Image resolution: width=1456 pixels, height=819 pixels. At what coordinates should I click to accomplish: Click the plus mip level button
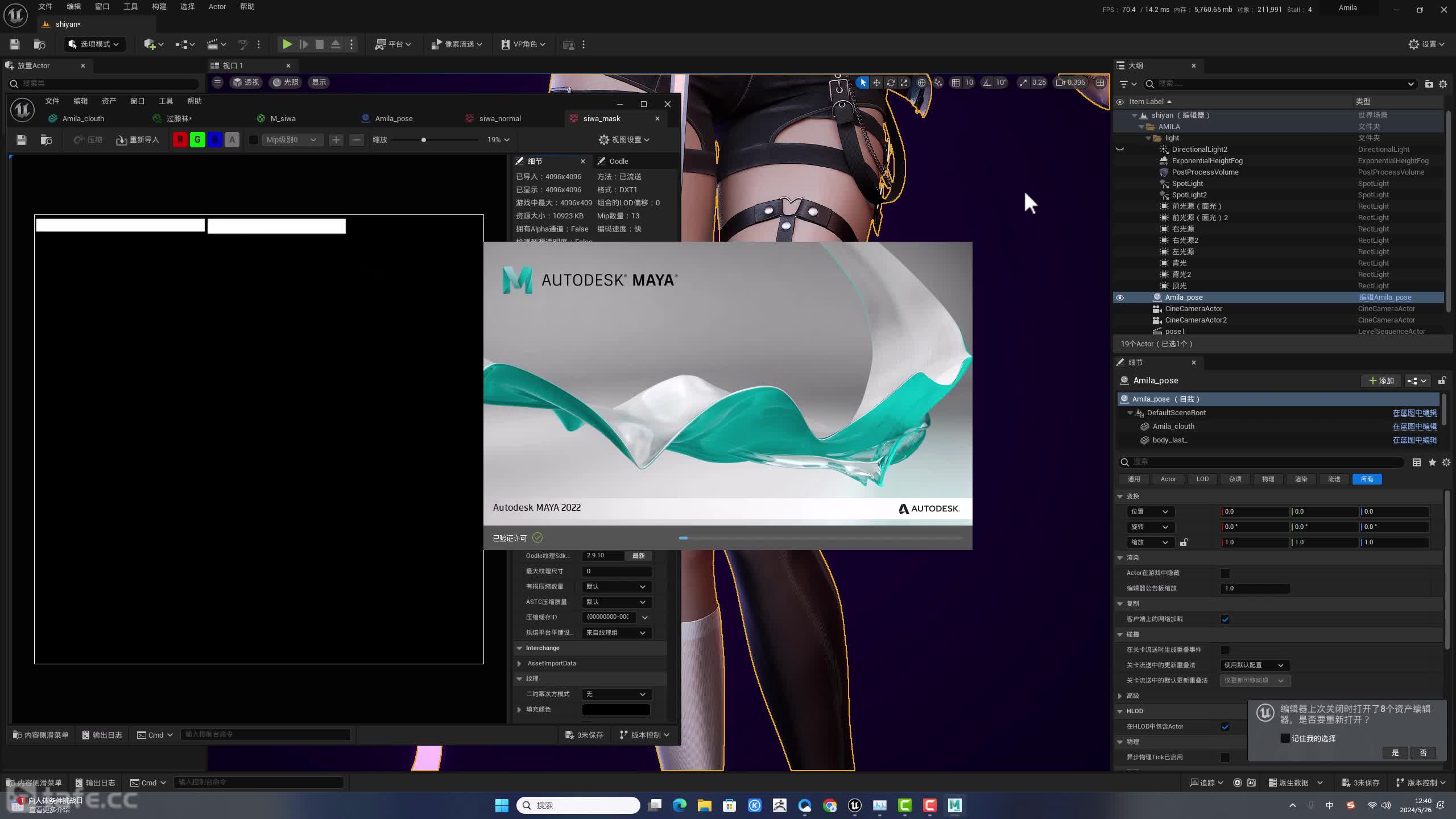click(336, 140)
